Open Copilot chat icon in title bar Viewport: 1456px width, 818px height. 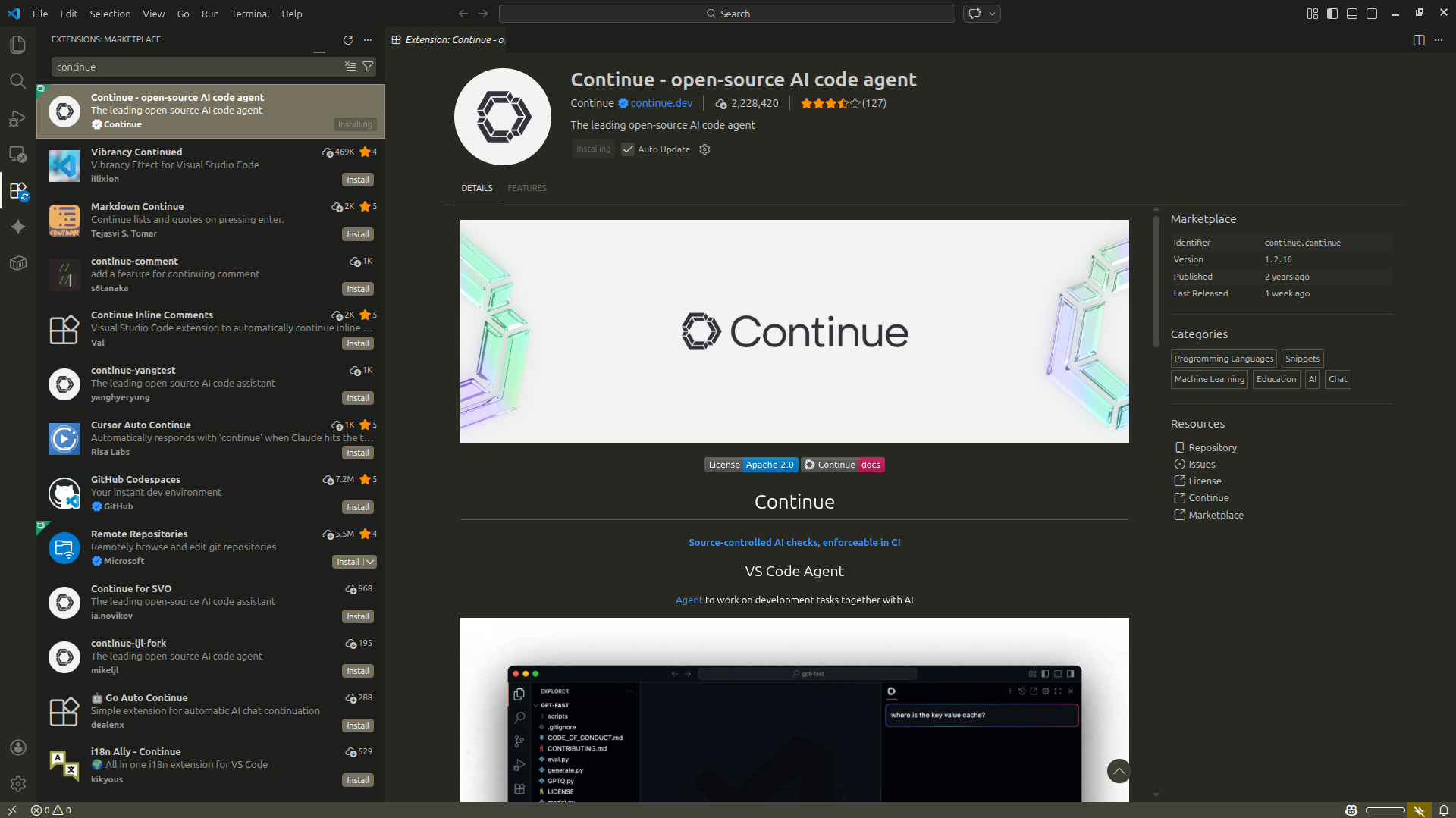click(974, 14)
